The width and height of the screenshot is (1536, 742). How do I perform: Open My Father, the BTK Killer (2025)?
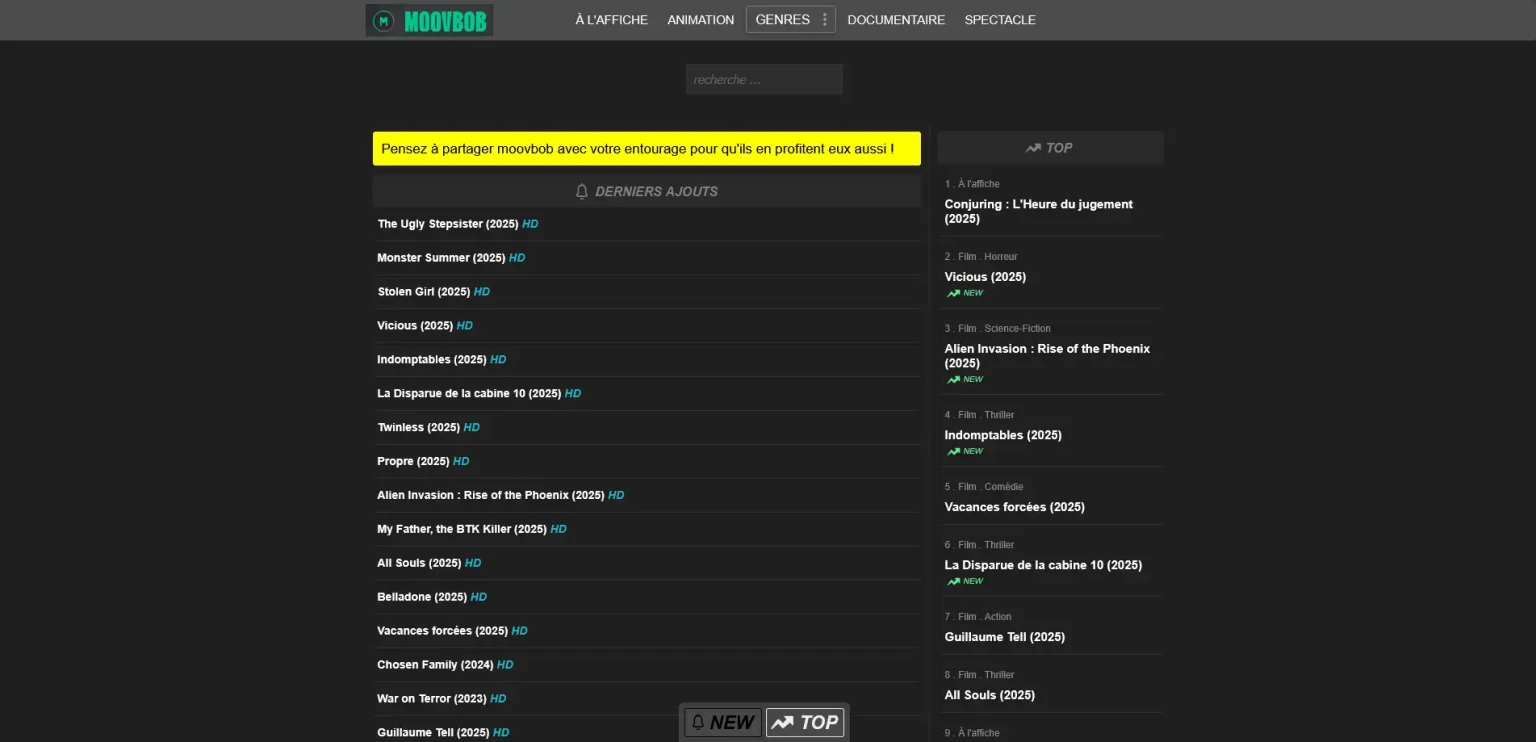point(462,530)
